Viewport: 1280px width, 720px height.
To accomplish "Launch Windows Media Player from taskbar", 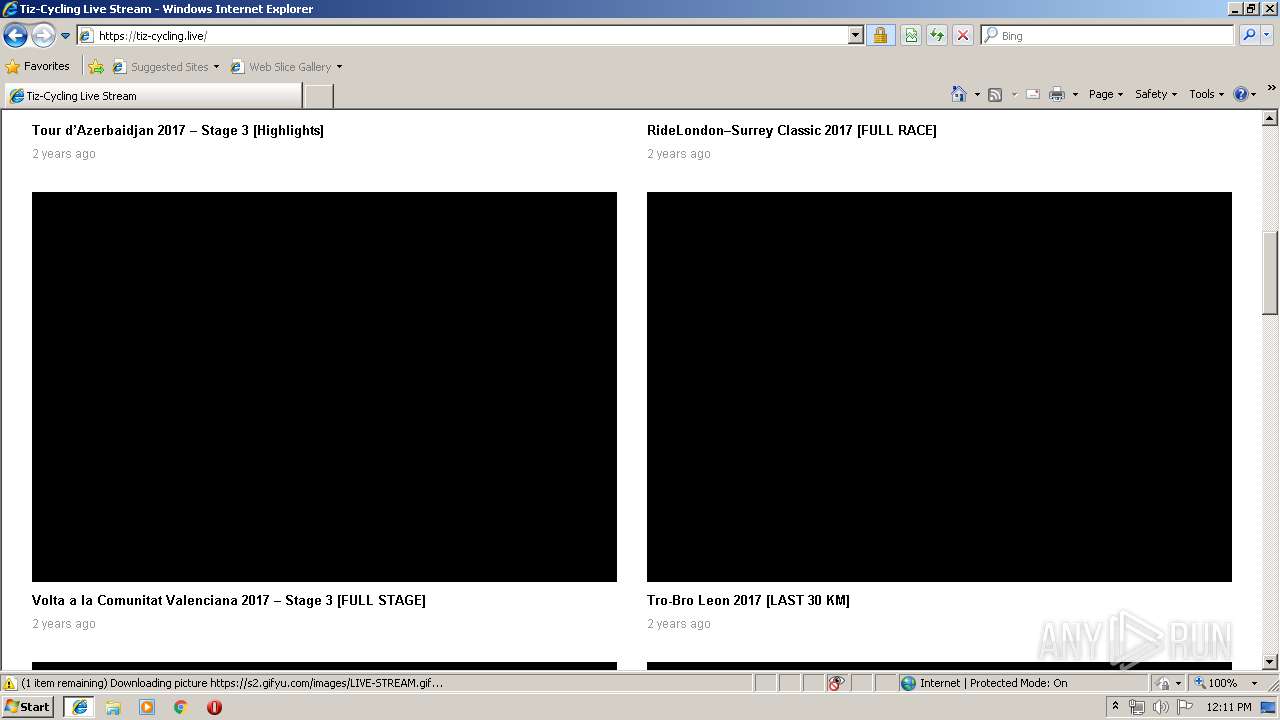I will [147, 707].
